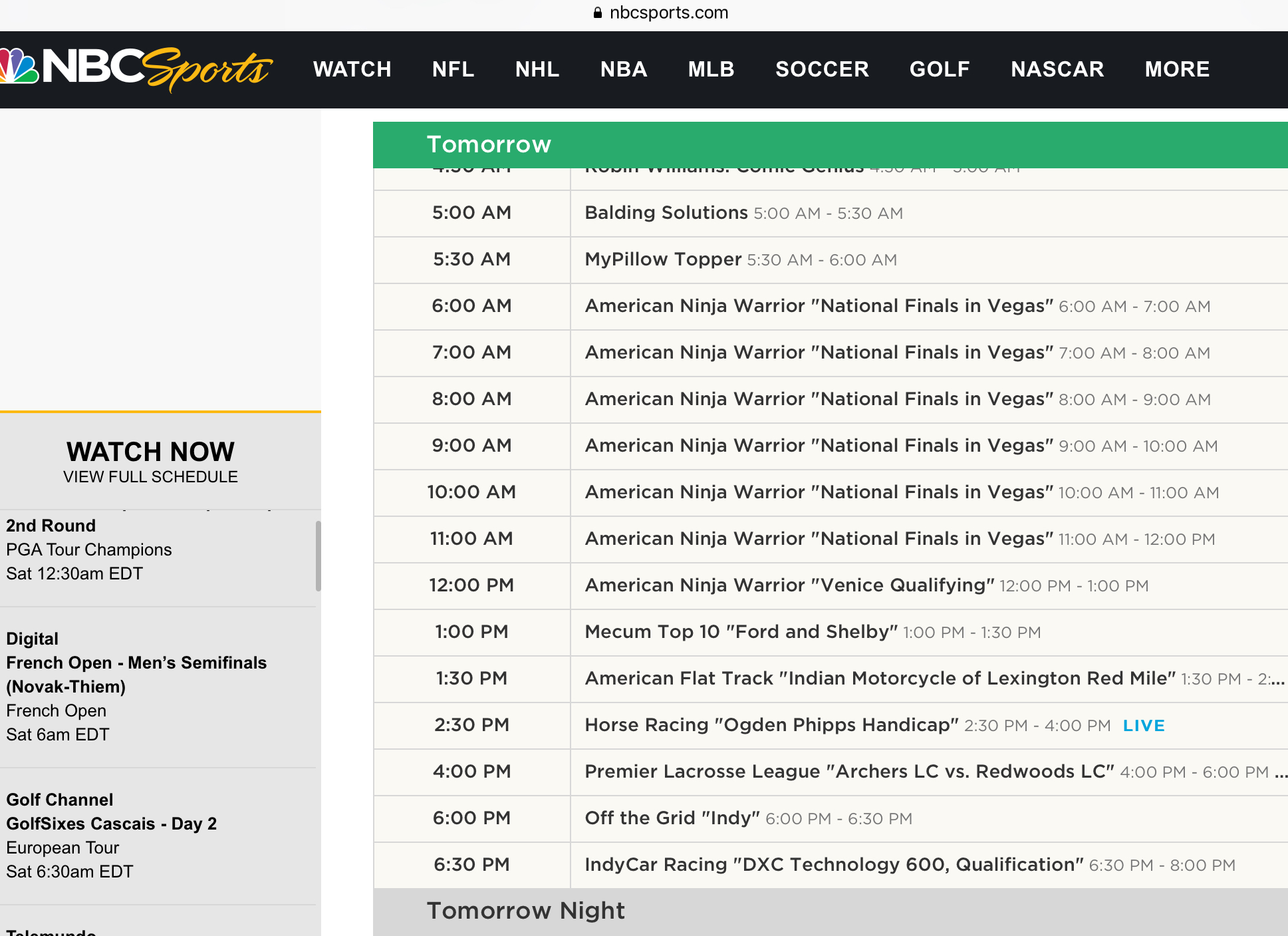
Task: Open the NASCAR menu
Action: point(1058,69)
